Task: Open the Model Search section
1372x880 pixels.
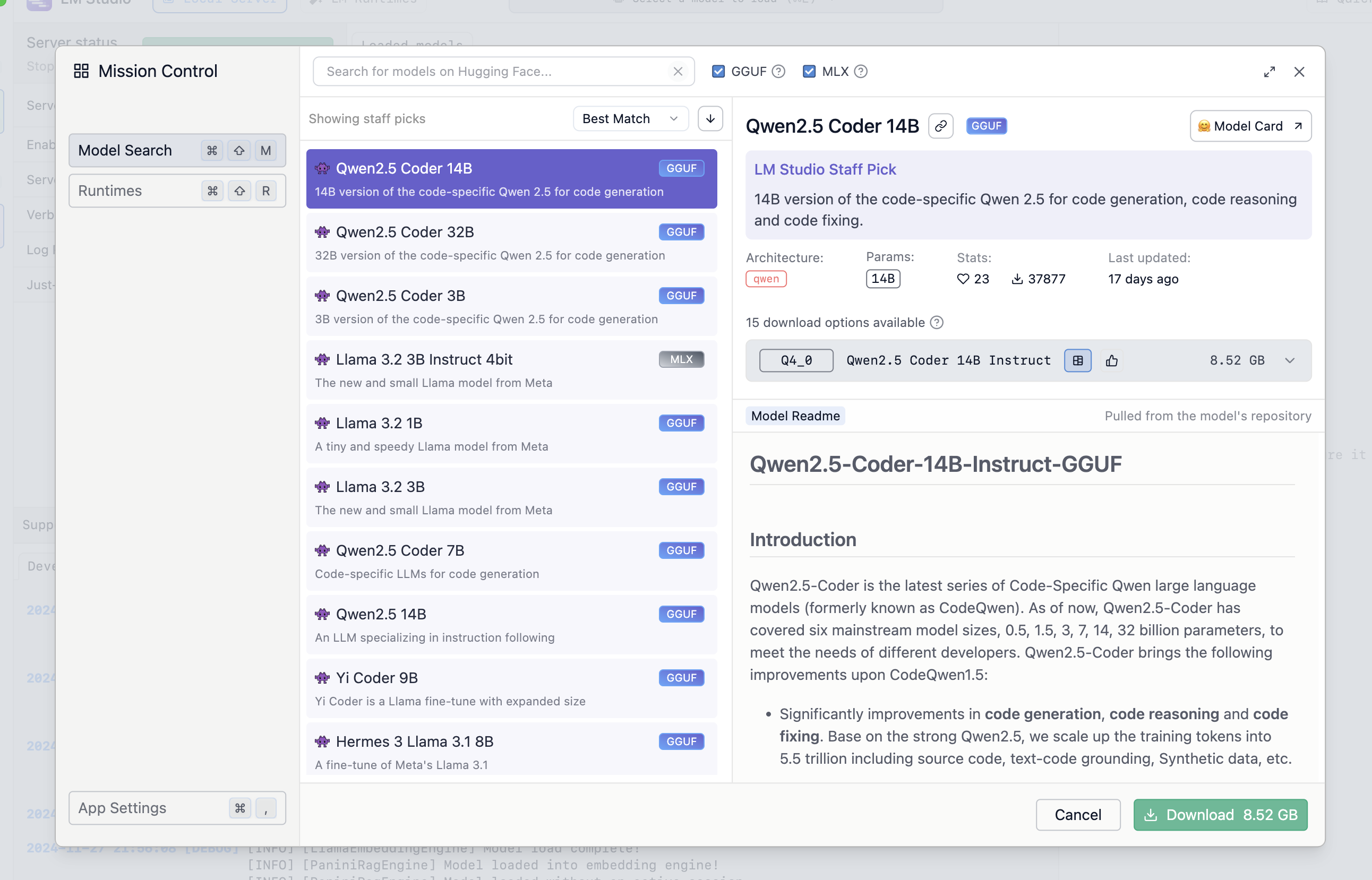Action: pos(177,150)
